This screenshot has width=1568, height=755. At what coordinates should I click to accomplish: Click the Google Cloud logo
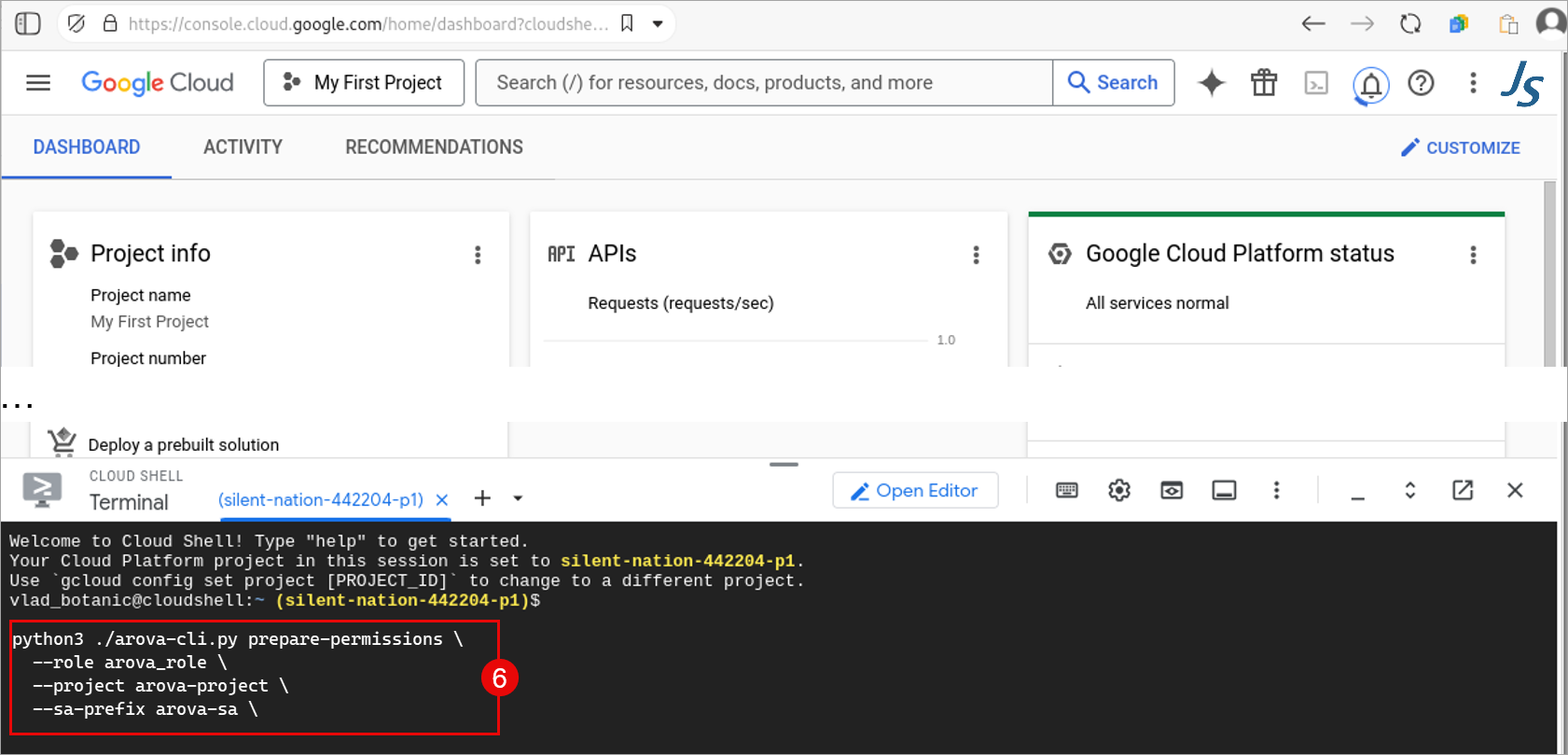coord(158,83)
